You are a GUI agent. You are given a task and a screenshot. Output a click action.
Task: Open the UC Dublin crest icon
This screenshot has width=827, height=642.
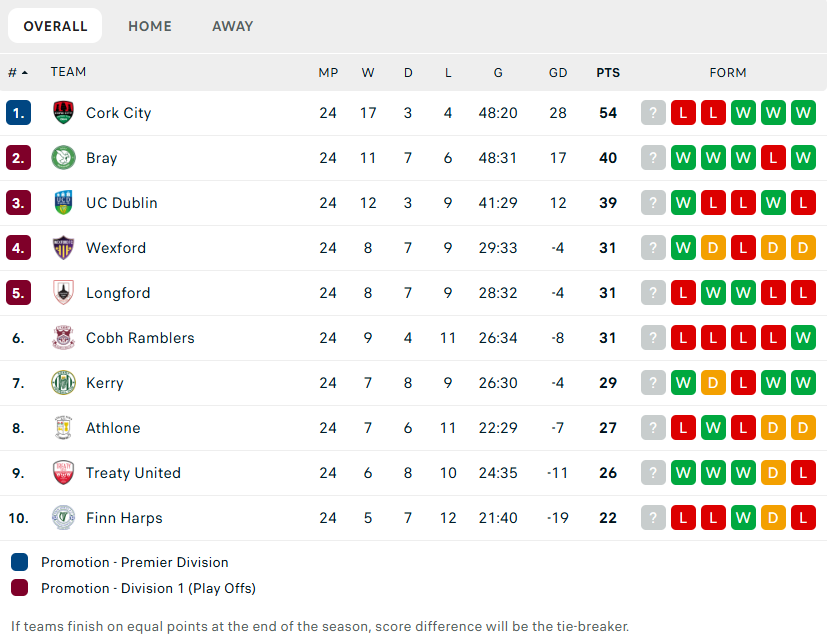tap(63, 203)
